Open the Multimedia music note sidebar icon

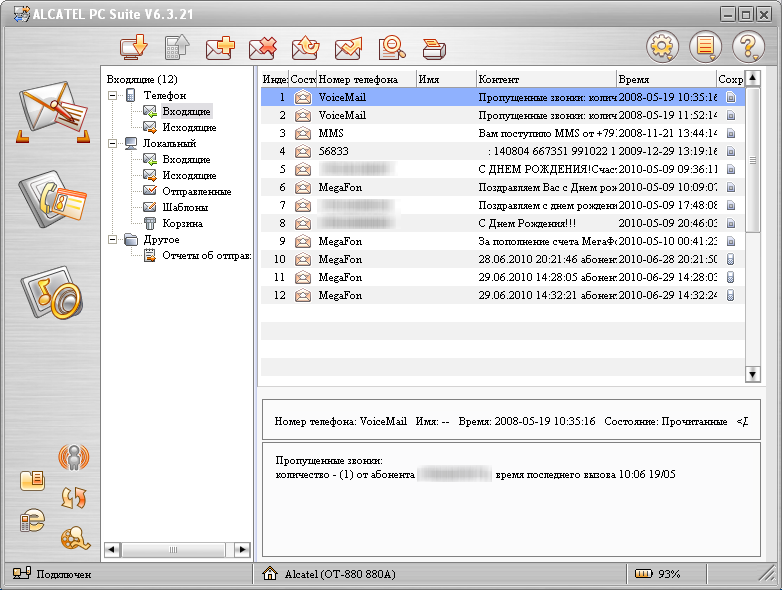coord(52,293)
